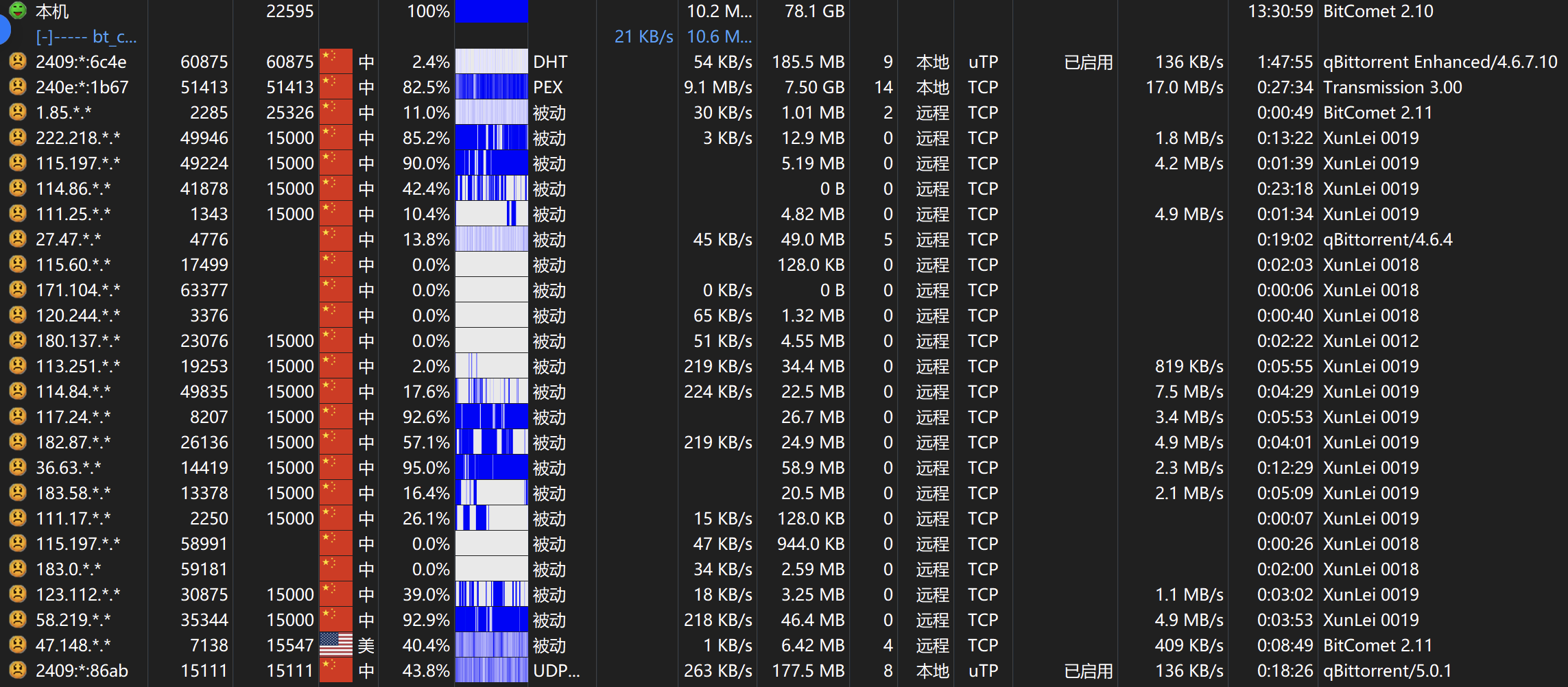The width and height of the screenshot is (1568, 687).
Task: Click the '17.0 MB/s' peer speed cell
Action: coord(1185,87)
